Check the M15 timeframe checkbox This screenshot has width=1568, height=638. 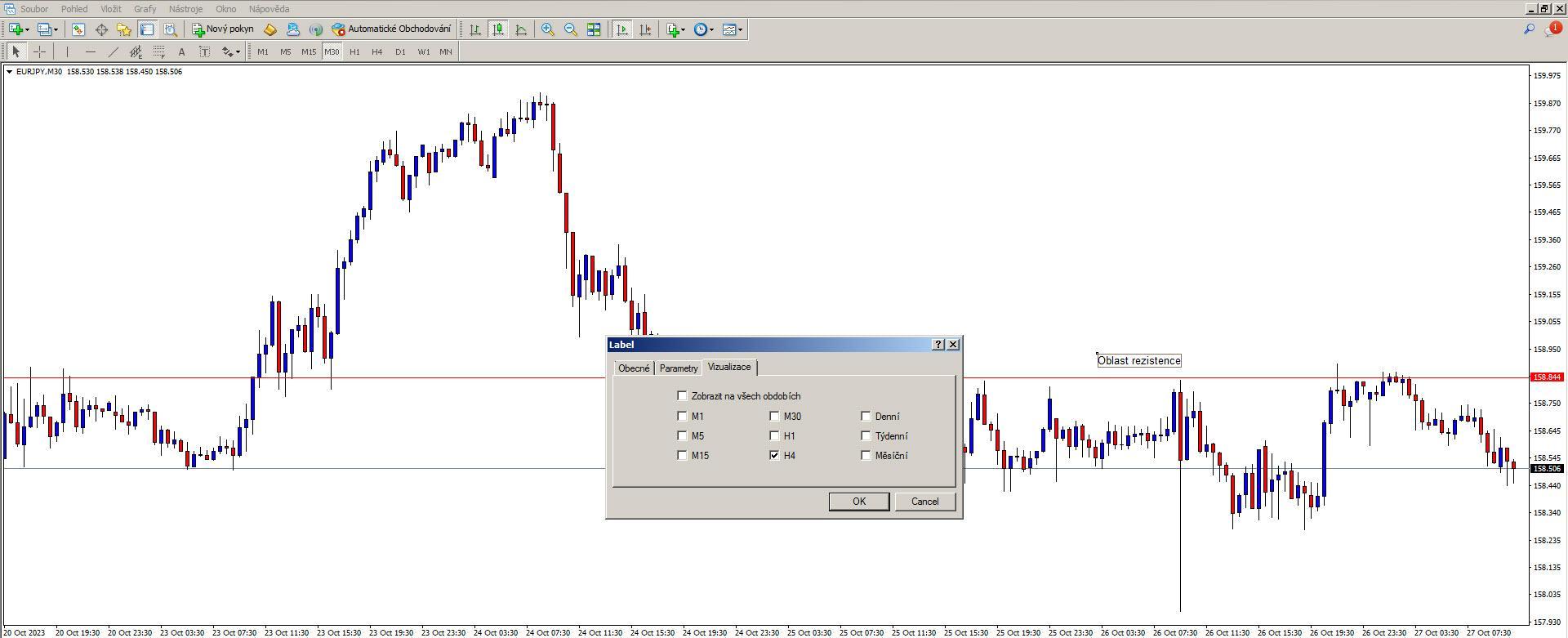click(x=682, y=455)
